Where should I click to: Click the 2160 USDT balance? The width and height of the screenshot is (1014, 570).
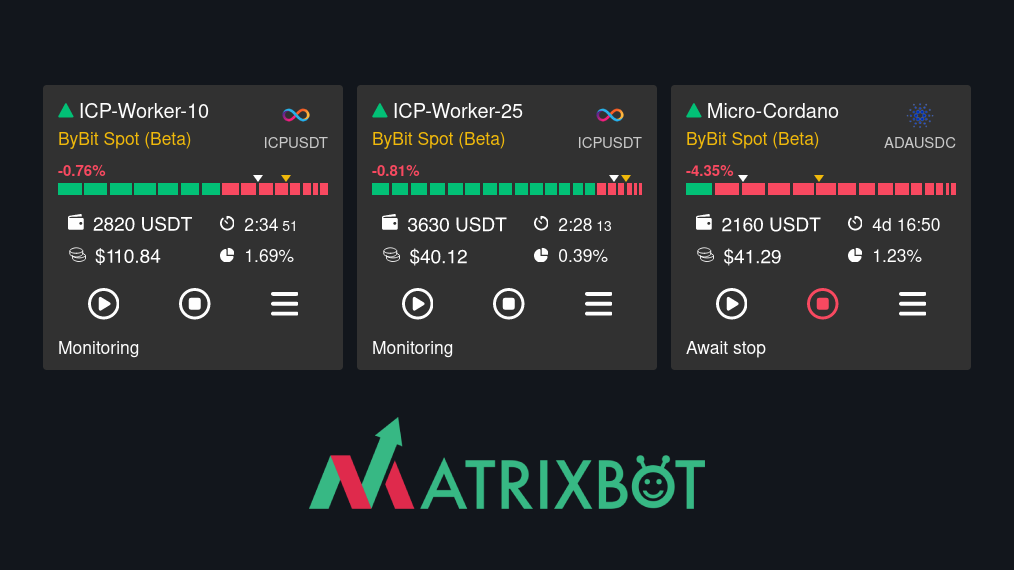tap(771, 225)
